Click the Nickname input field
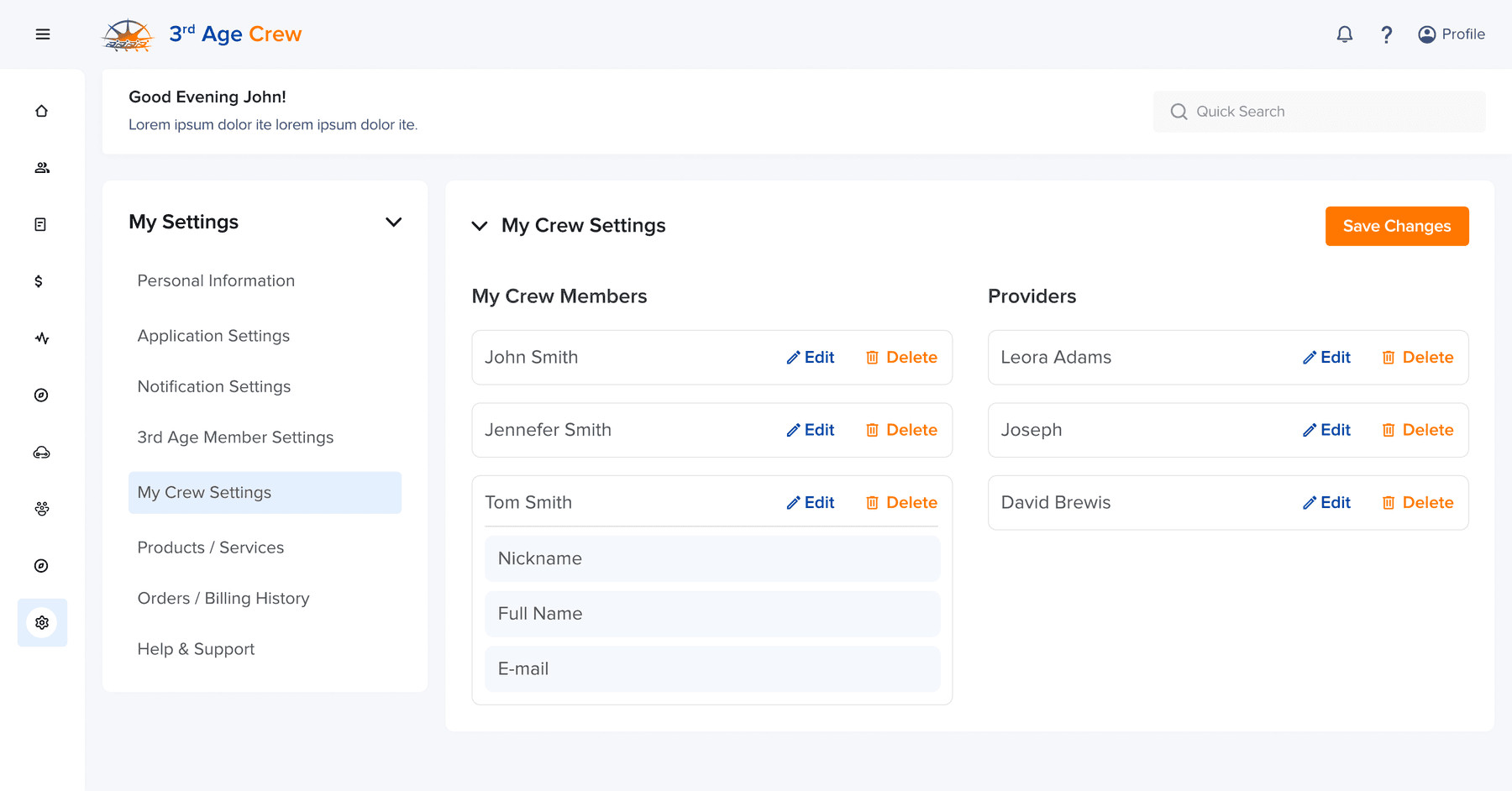 pos(712,558)
